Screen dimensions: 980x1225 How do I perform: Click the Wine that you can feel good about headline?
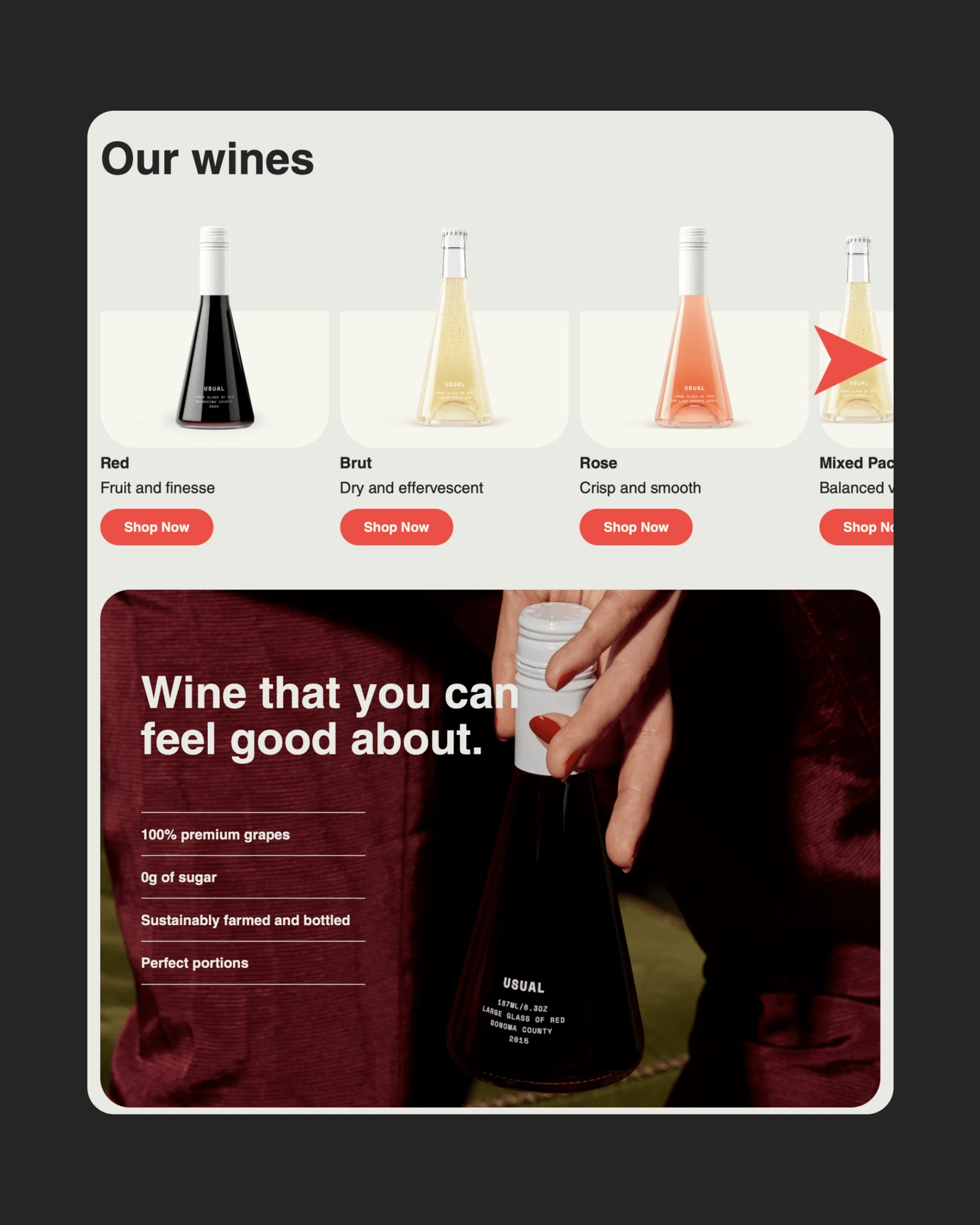pyautogui.click(x=330, y=717)
